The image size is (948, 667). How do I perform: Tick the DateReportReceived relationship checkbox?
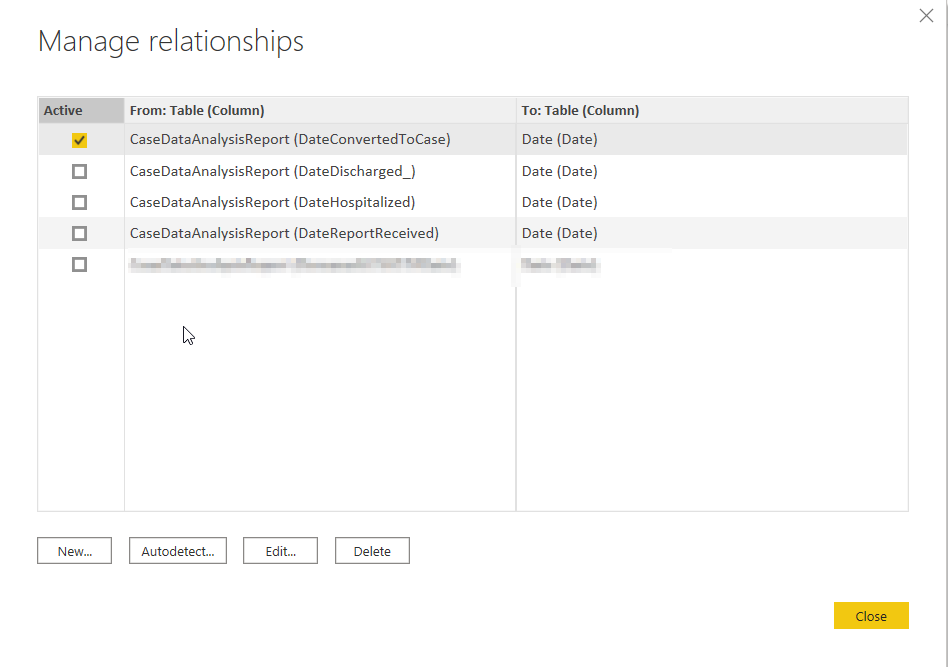tap(79, 233)
